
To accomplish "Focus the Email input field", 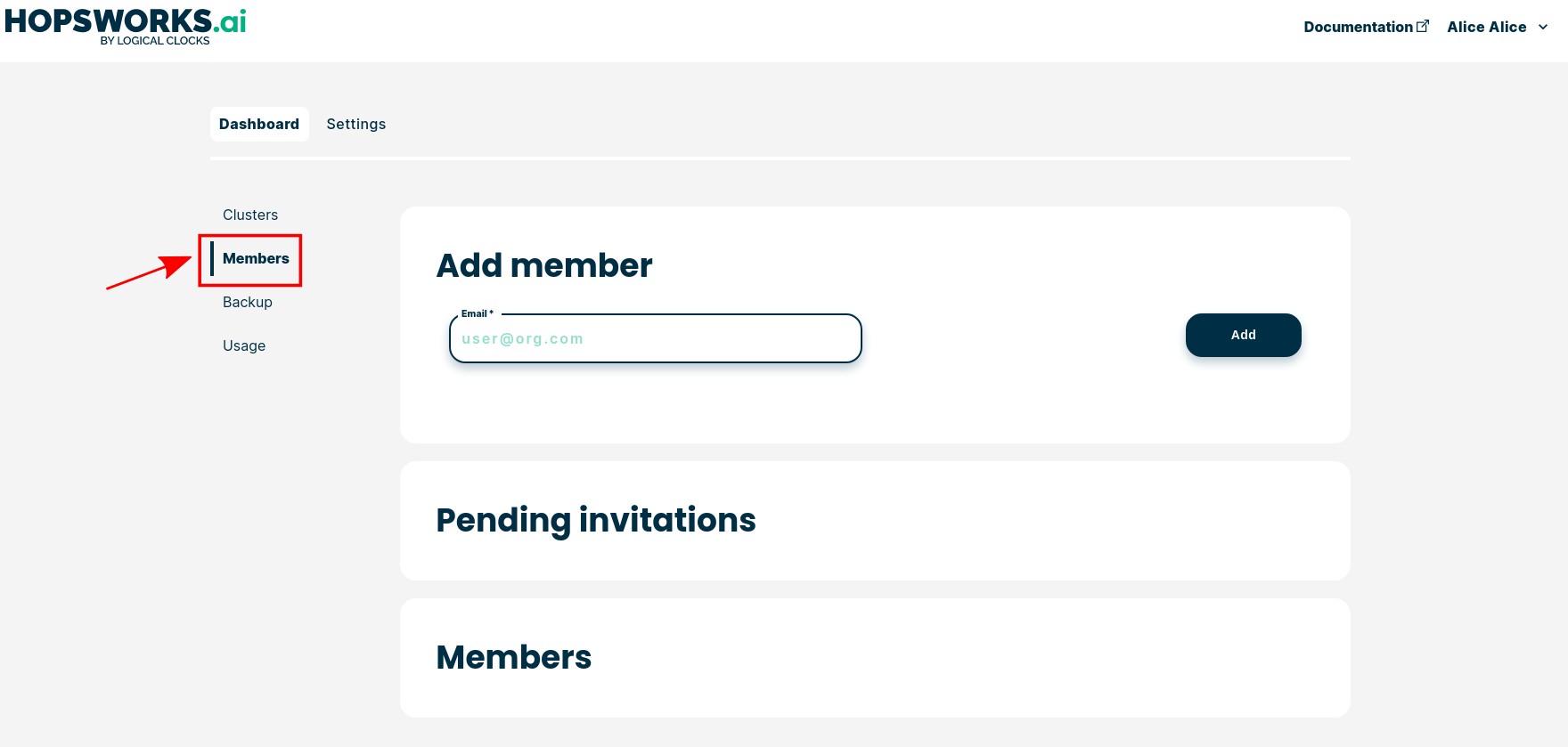I will [x=655, y=339].
